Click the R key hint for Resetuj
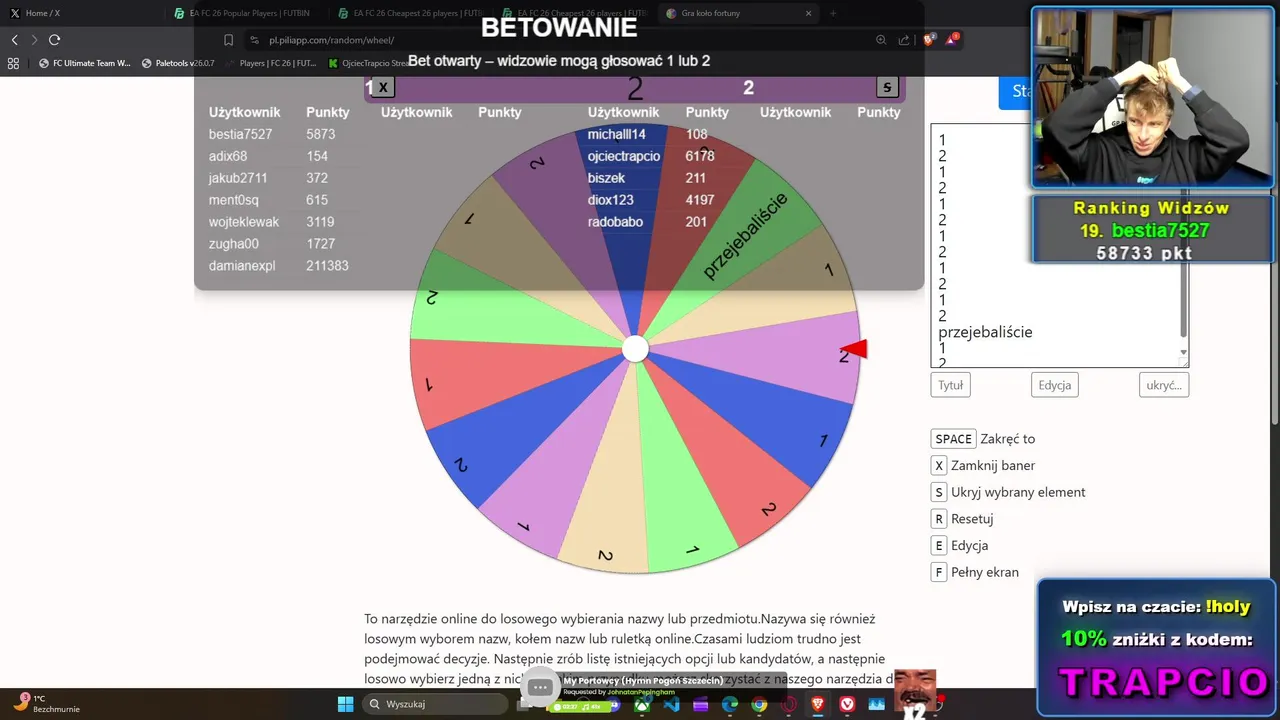 click(939, 519)
